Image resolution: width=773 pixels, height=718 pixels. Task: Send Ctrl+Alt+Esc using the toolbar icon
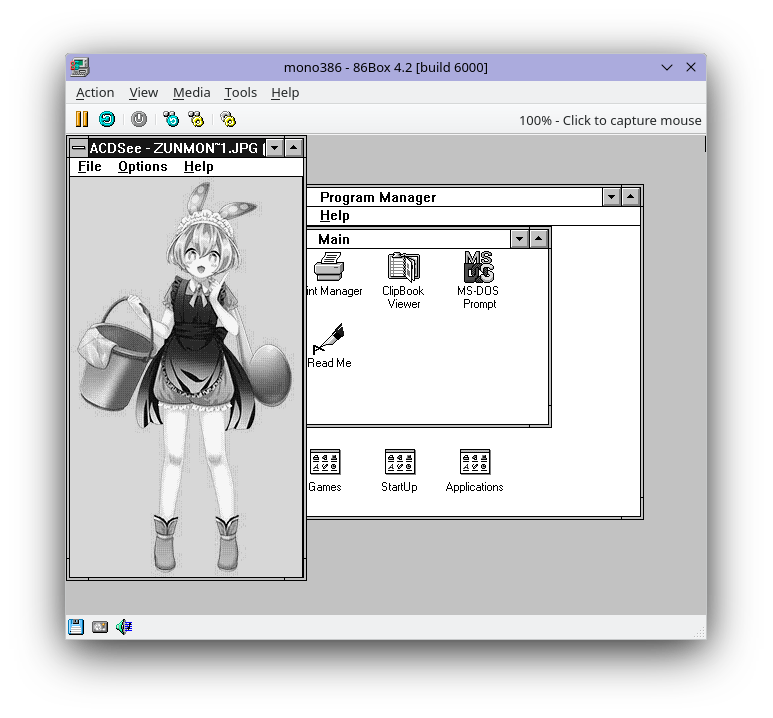pyautogui.click(x=196, y=119)
